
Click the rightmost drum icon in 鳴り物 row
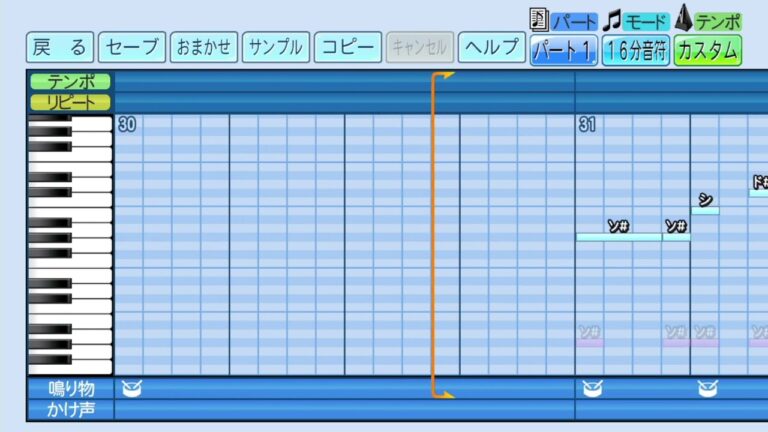[706, 387]
